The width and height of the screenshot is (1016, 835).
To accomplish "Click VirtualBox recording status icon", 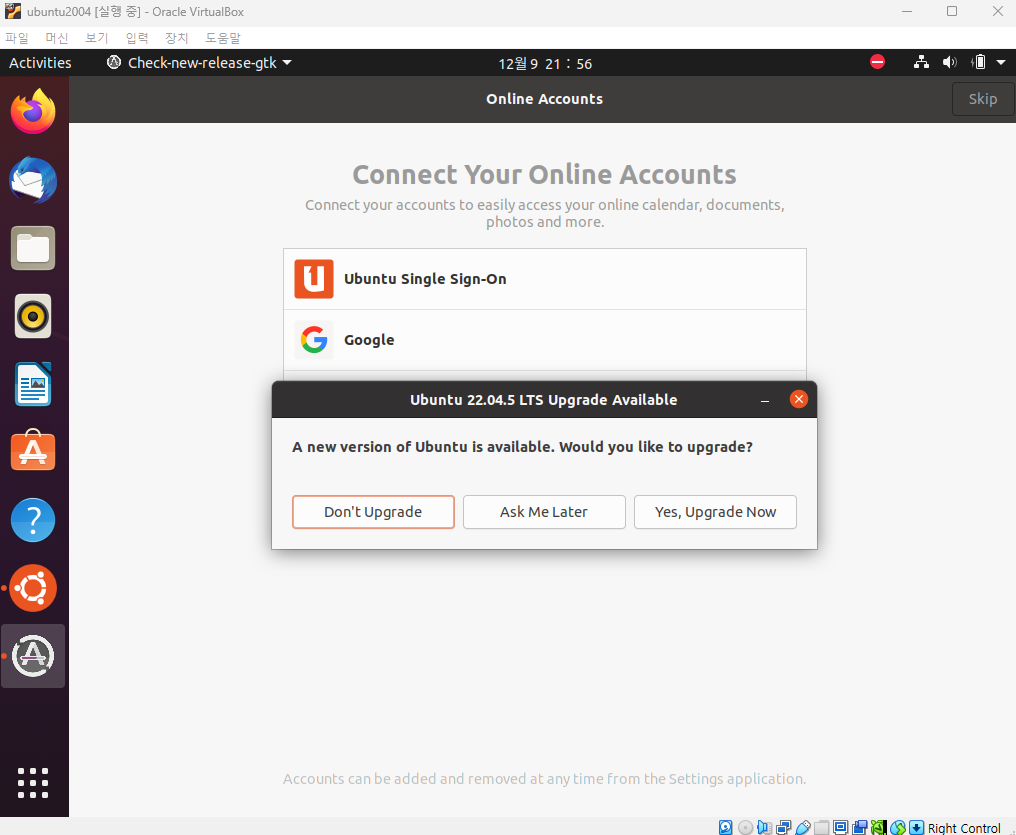I will pos(860,827).
